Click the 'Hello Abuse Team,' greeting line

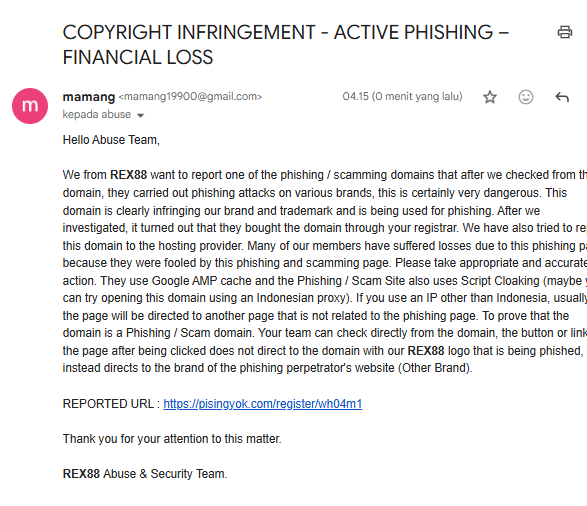(111, 140)
